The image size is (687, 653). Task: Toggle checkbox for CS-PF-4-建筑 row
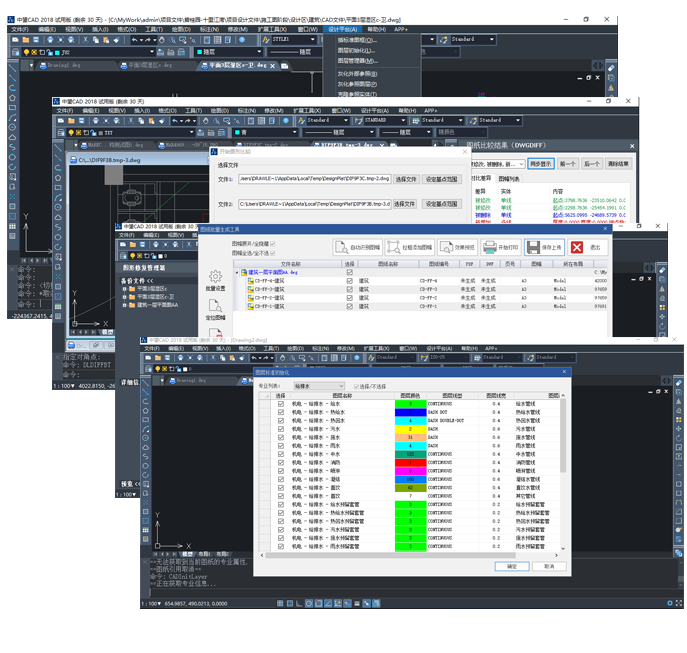(x=349, y=281)
